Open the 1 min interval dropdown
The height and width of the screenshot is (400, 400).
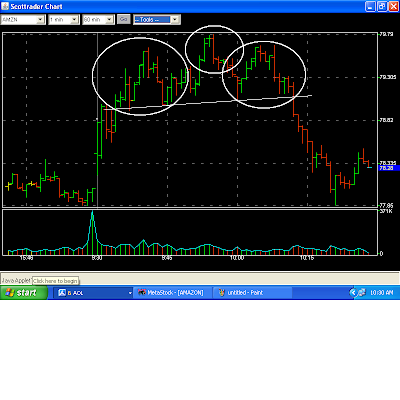[75, 20]
